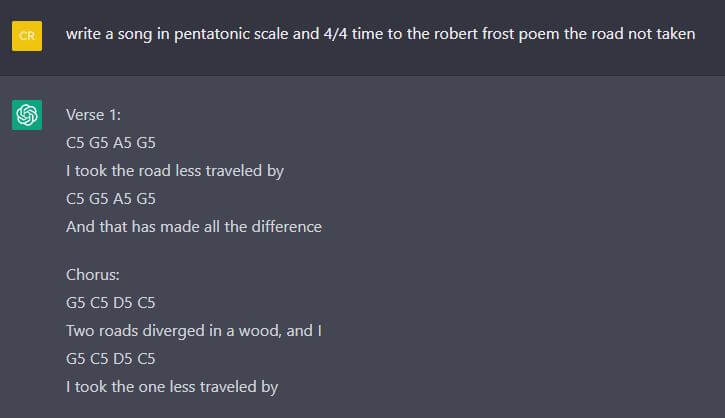This screenshot has height=418, width=725.
Task: Click the second 'C5 G5 A5 G5' notes line
Action: click(x=111, y=199)
